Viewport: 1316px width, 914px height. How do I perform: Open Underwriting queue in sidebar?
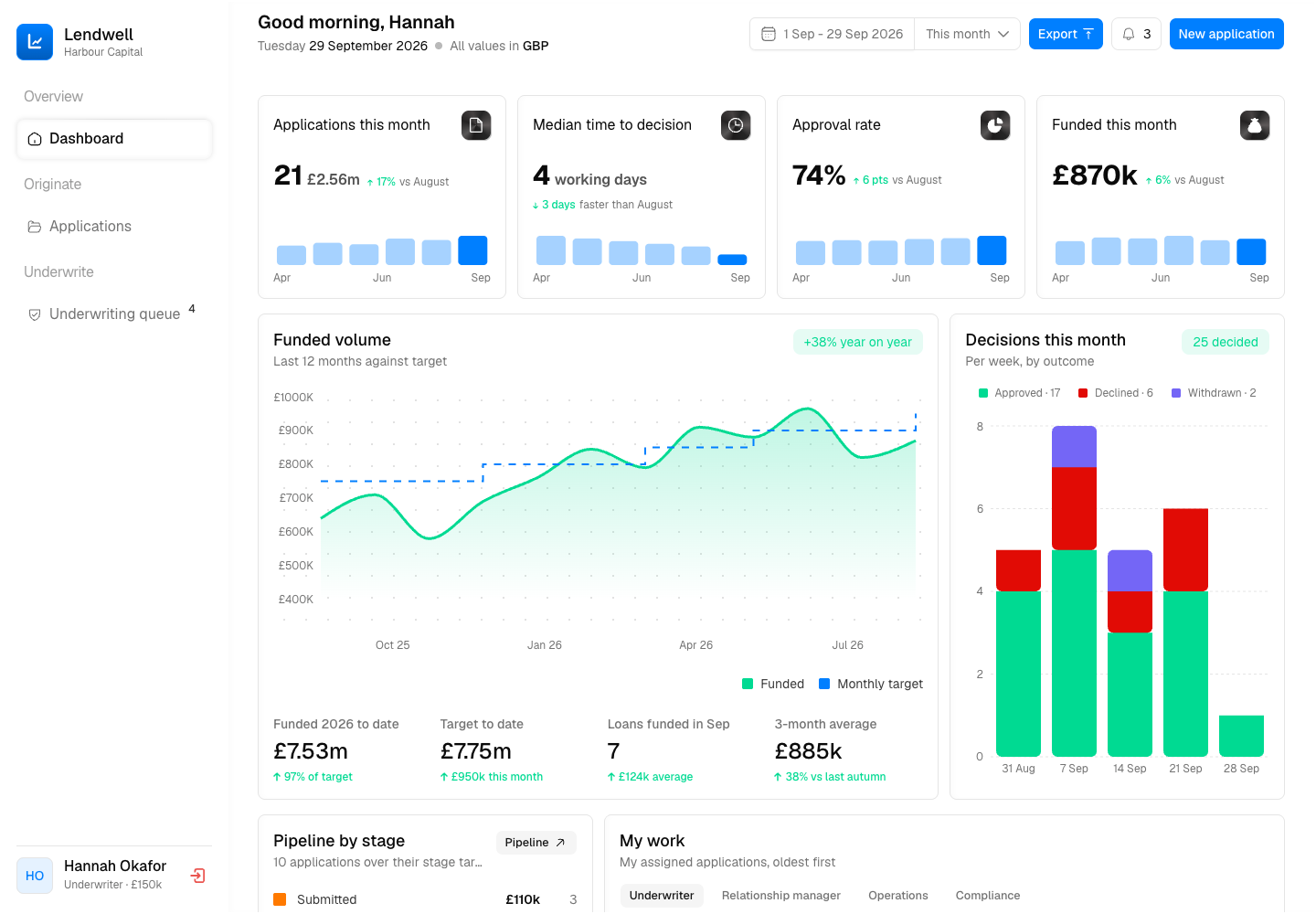tap(114, 314)
